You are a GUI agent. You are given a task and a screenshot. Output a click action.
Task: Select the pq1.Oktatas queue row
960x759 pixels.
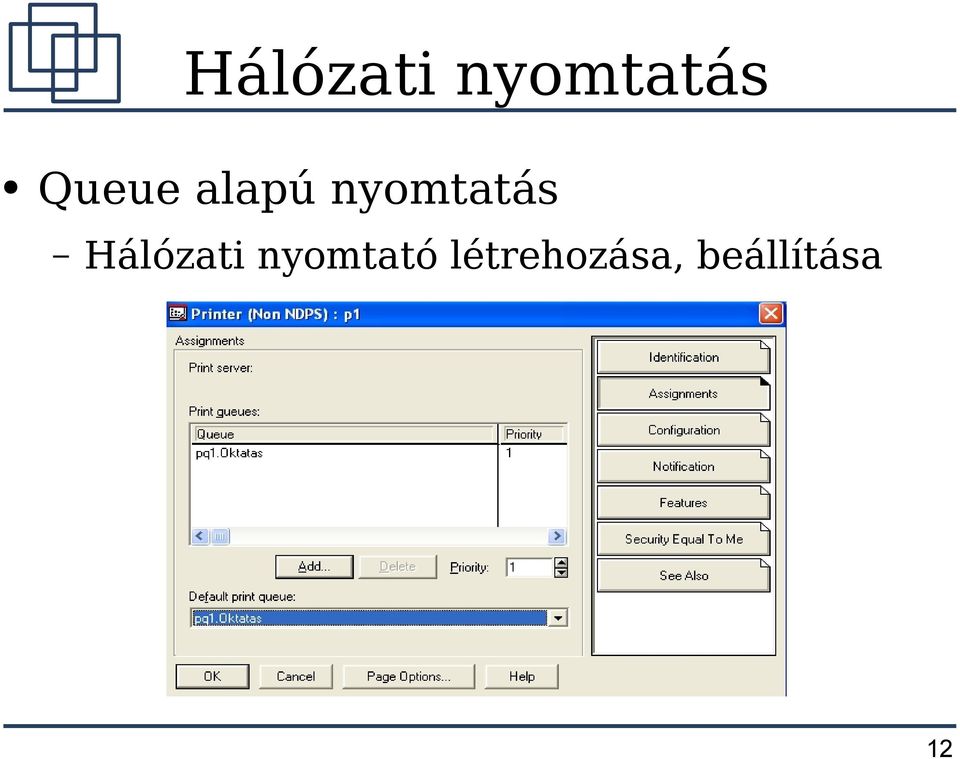(344, 453)
